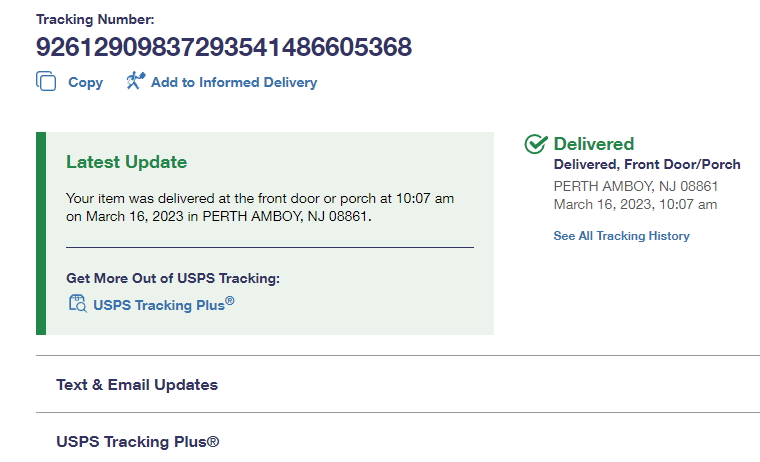Open Add to Informed Delivery link

233,83
